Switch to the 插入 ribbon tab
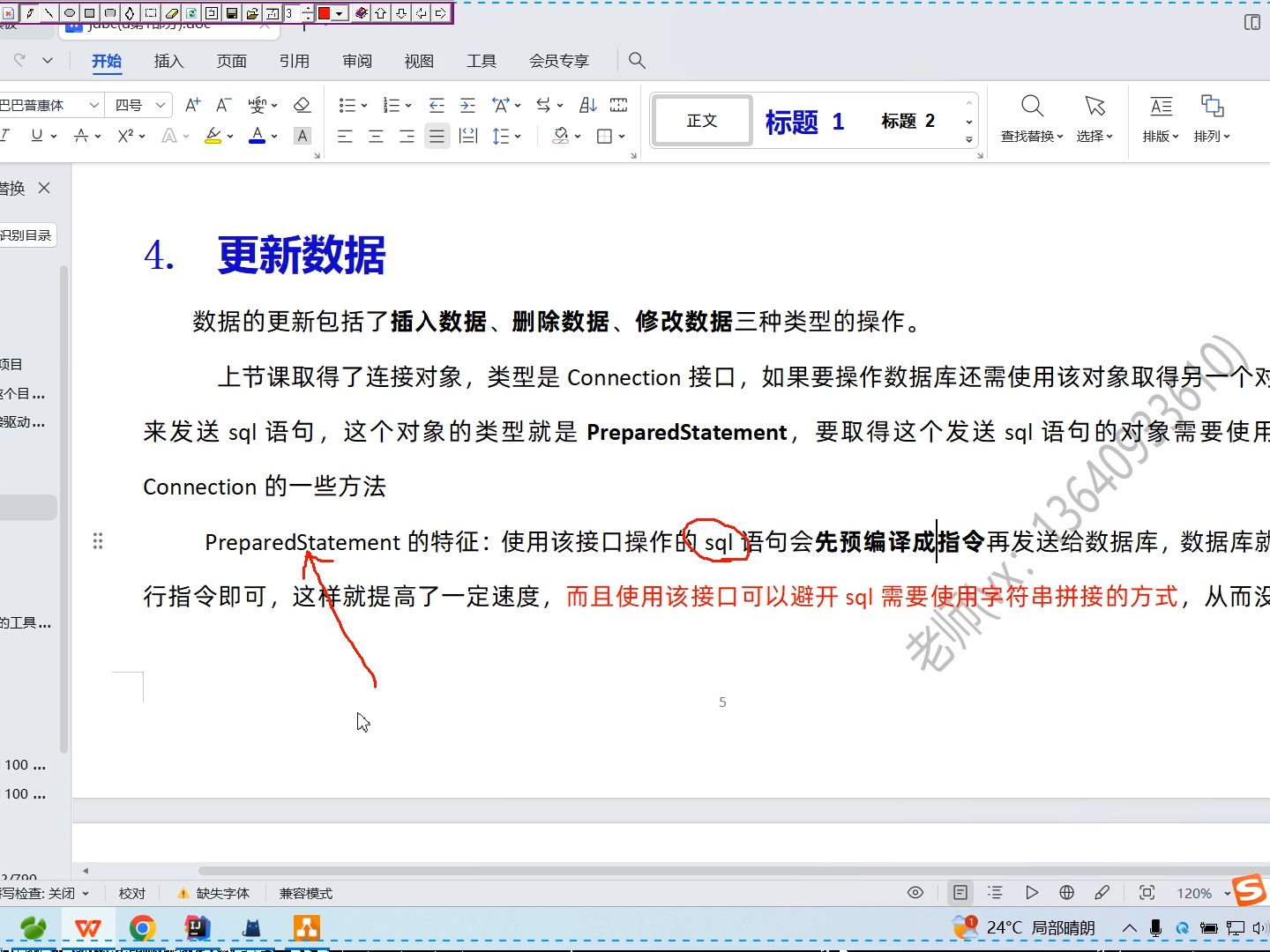The height and width of the screenshot is (952, 1270). click(x=168, y=61)
